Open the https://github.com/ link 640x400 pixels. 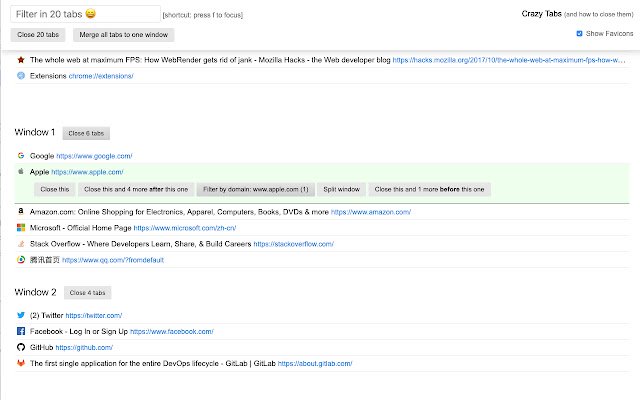[x=84, y=347]
